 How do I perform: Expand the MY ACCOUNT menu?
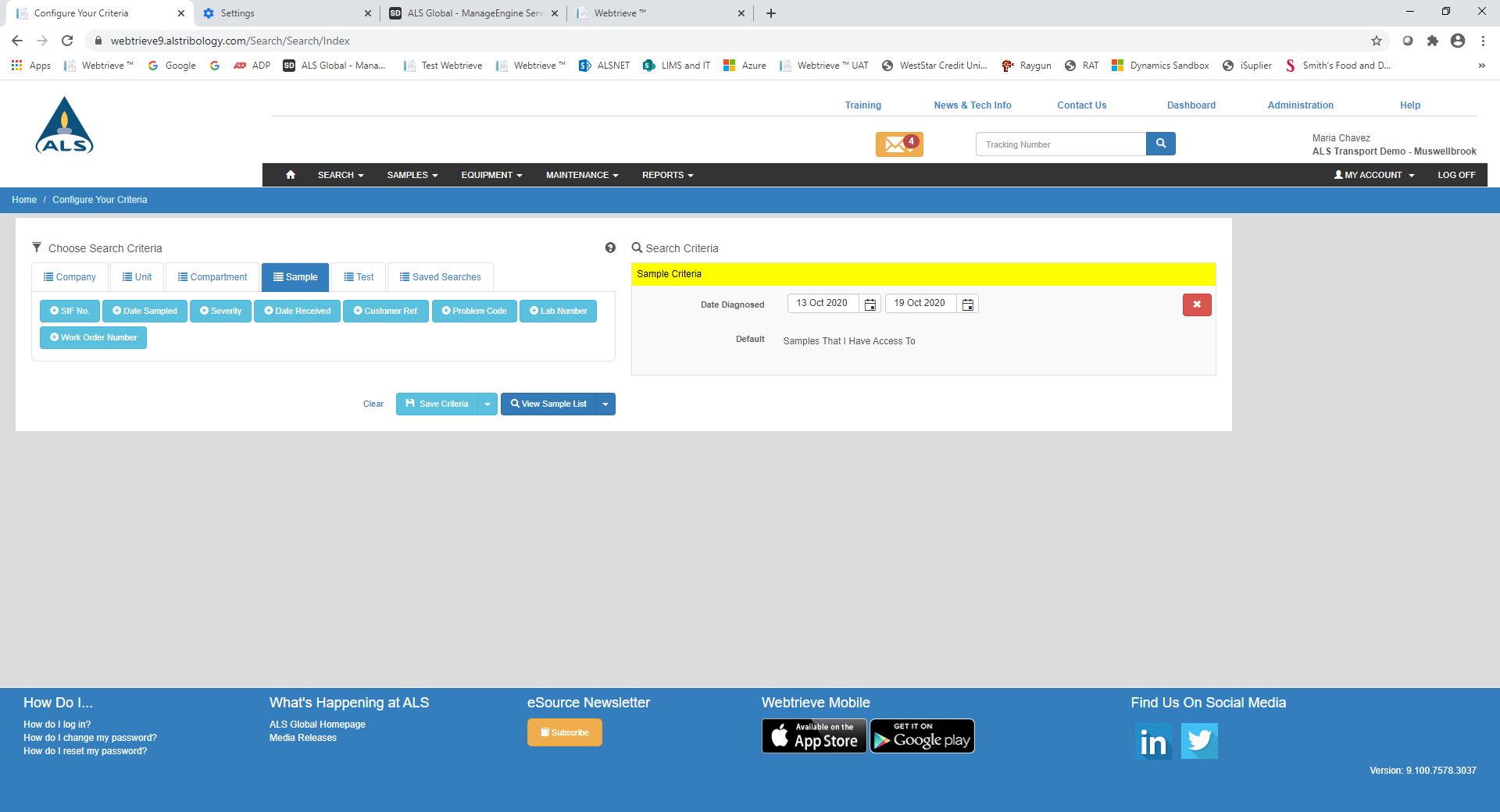1373,175
